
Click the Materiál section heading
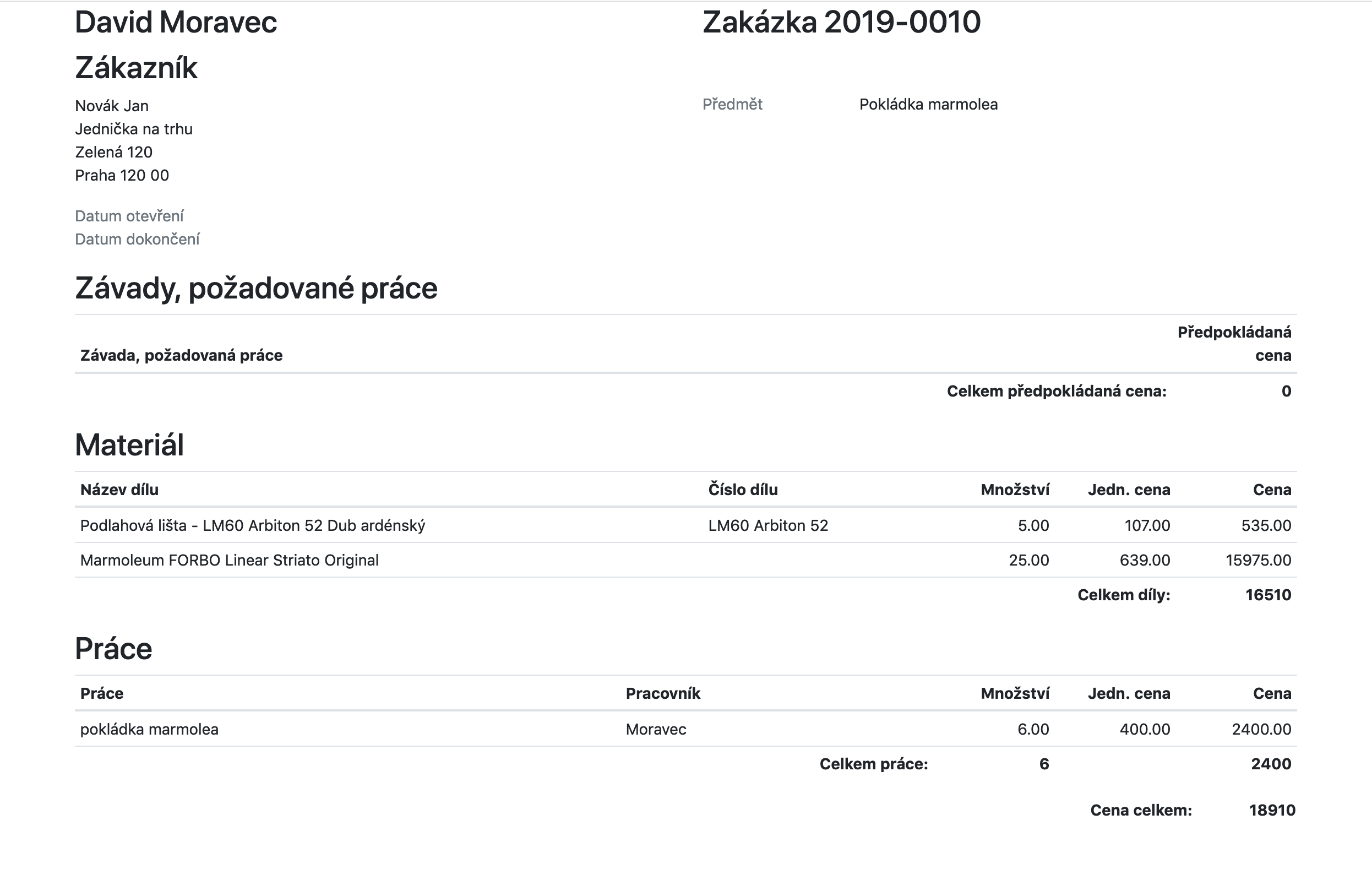(129, 445)
